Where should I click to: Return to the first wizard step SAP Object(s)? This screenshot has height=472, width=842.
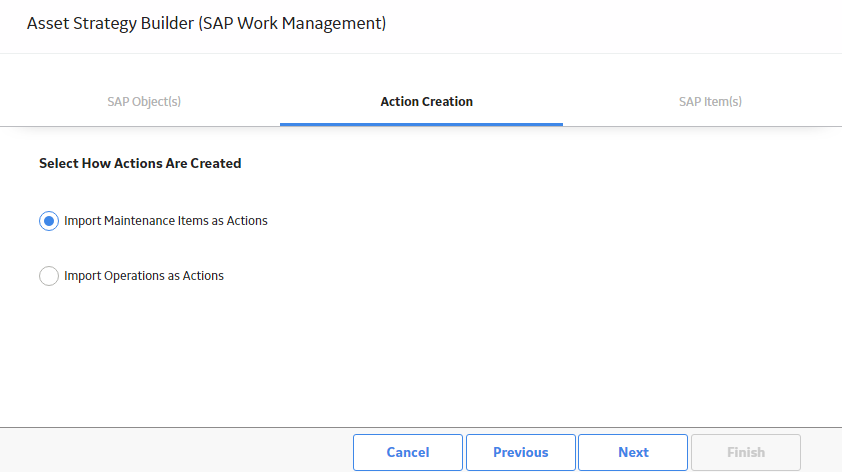pyautogui.click(x=144, y=101)
